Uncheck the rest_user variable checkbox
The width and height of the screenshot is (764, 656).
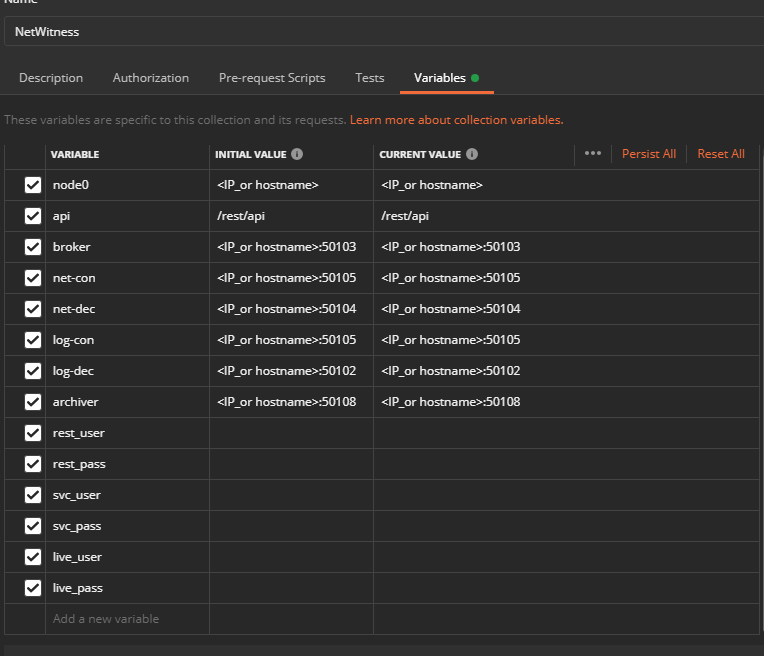pyautogui.click(x=33, y=433)
